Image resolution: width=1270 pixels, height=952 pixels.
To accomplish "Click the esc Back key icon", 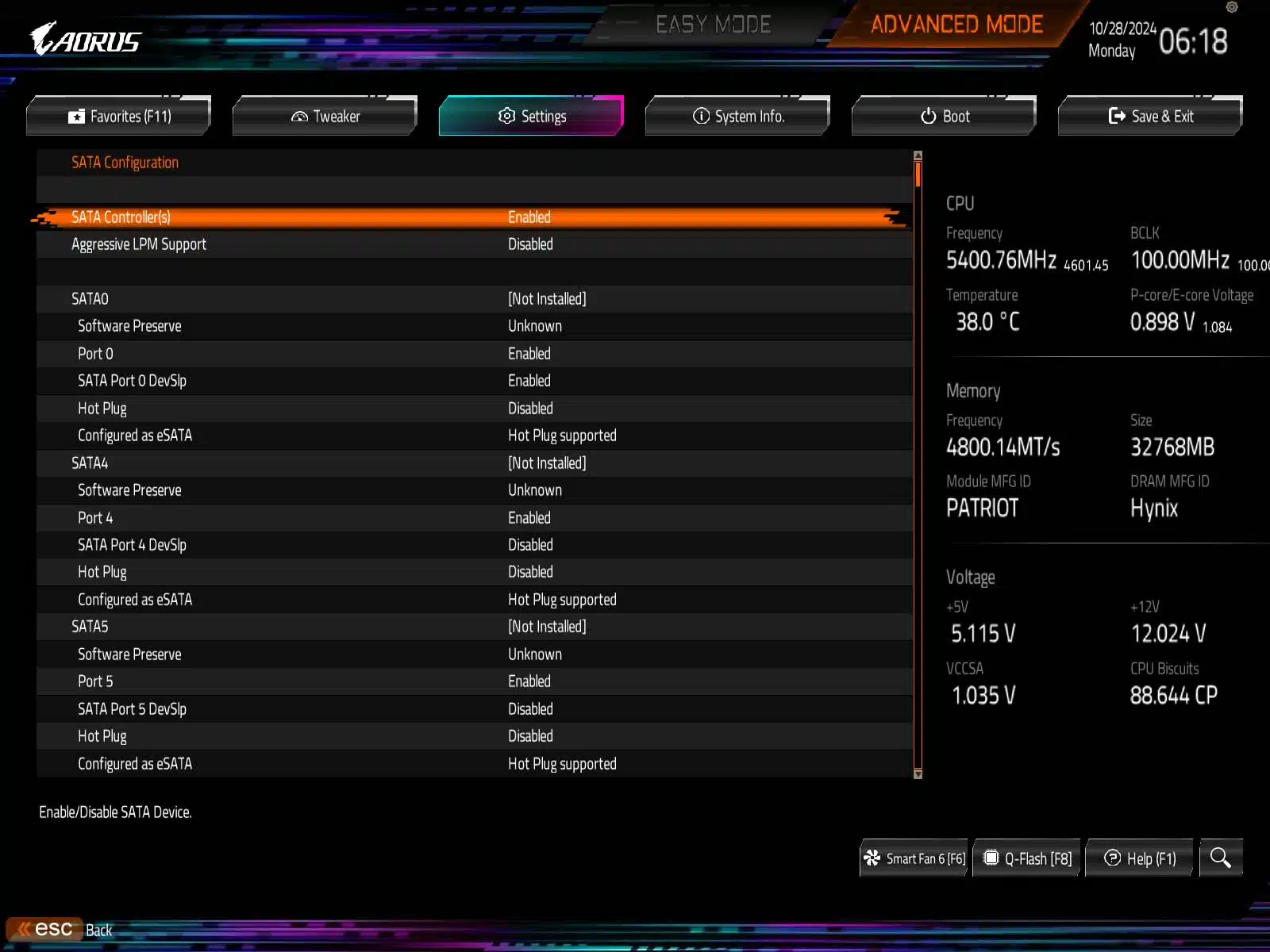I will coord(45,929).
